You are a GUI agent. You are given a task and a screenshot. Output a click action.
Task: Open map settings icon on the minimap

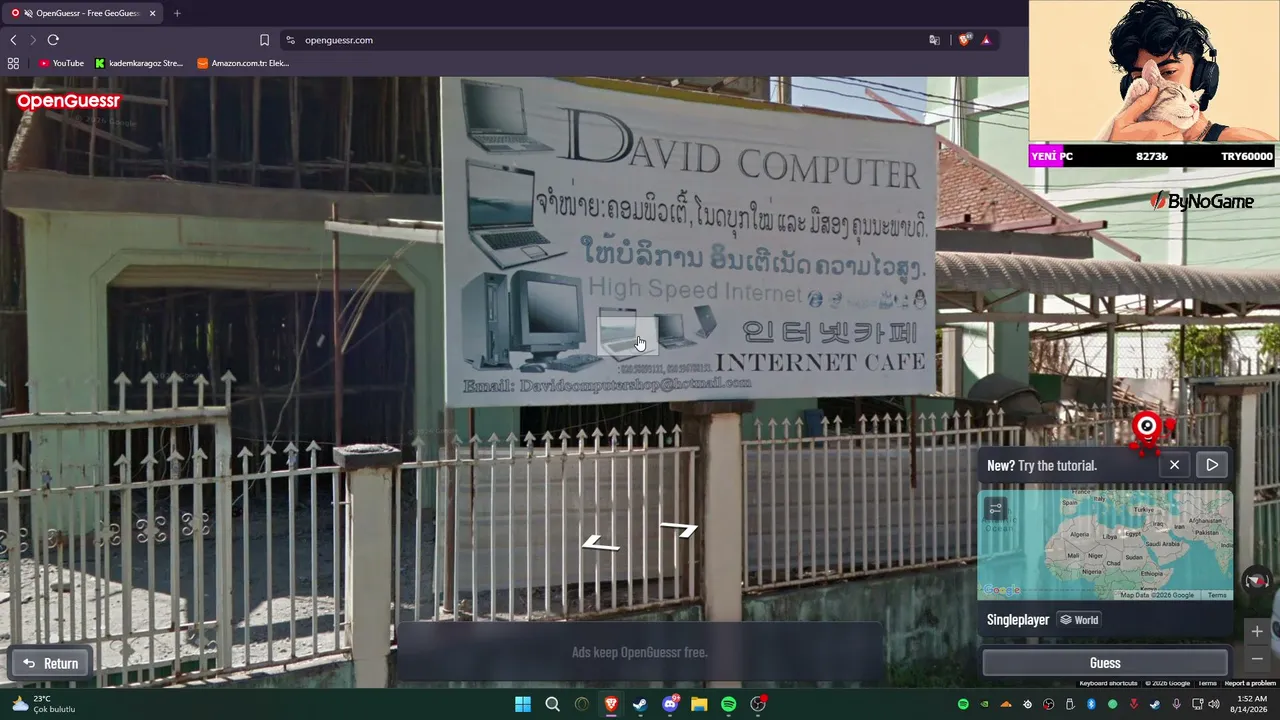(995, 509)
